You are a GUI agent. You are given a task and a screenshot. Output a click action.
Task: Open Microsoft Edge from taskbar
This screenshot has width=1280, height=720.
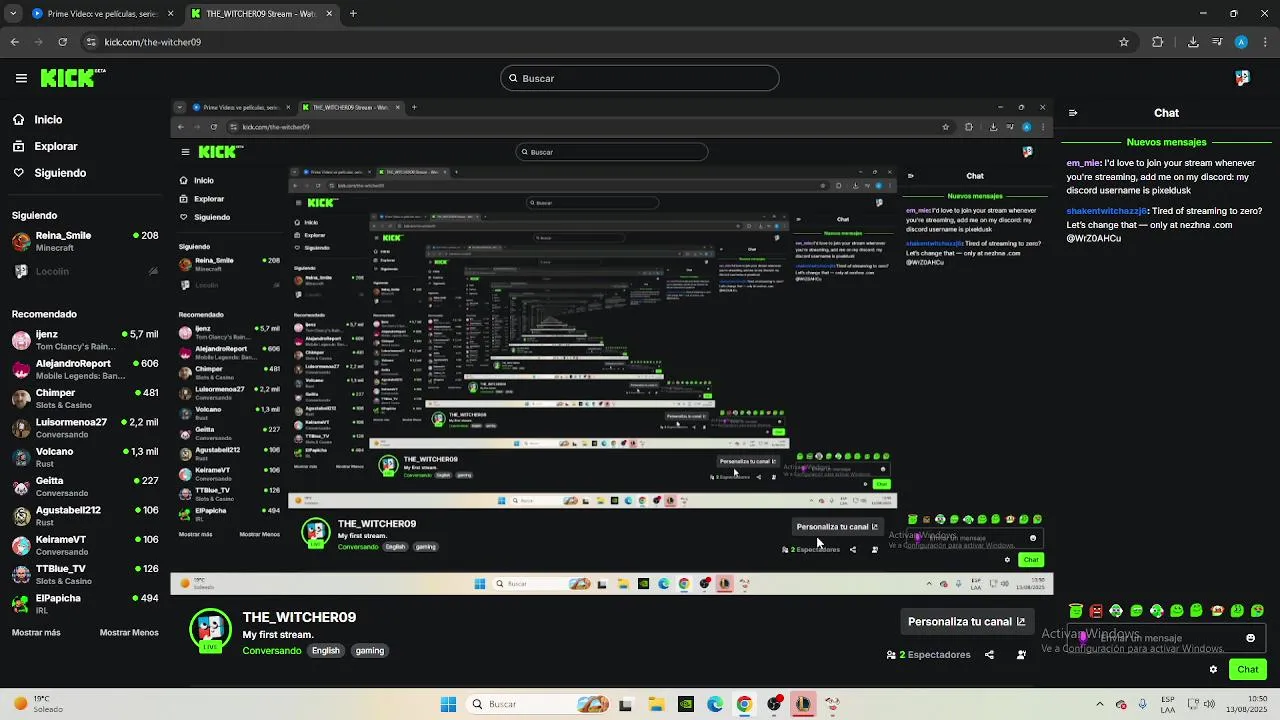715,704
